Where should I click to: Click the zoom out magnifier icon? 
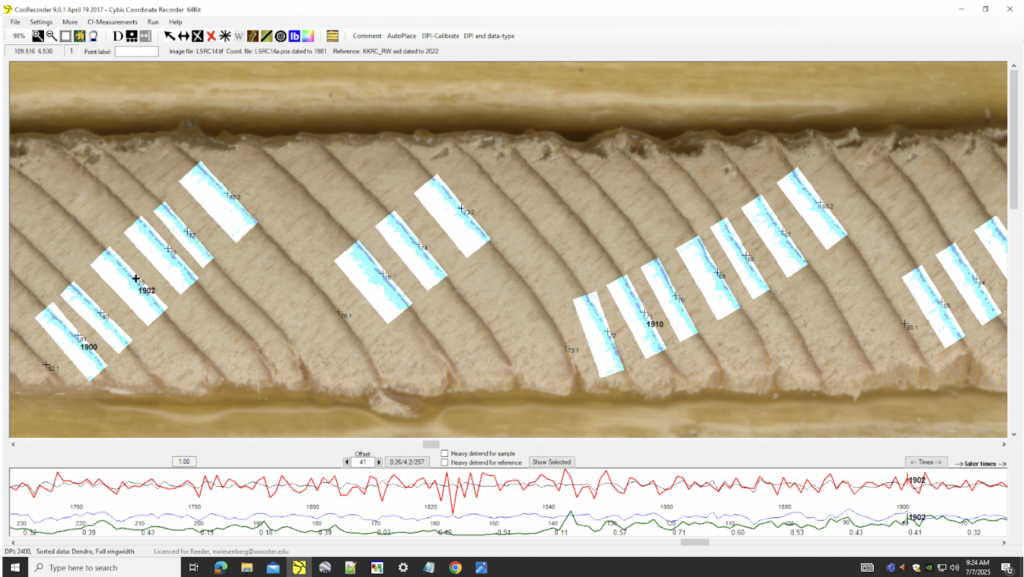tap(51, 36)
